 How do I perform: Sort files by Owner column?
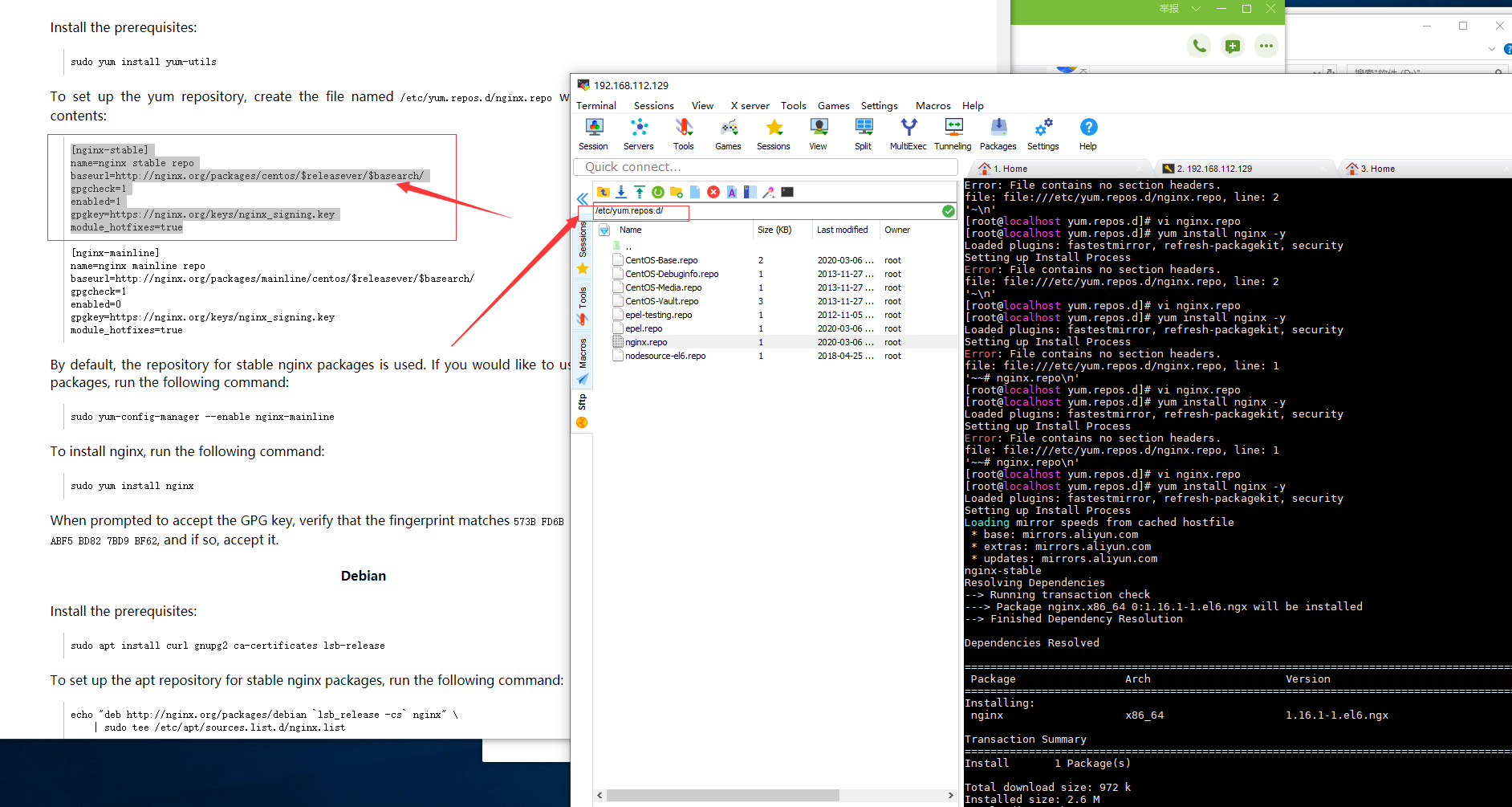point(897,230)
